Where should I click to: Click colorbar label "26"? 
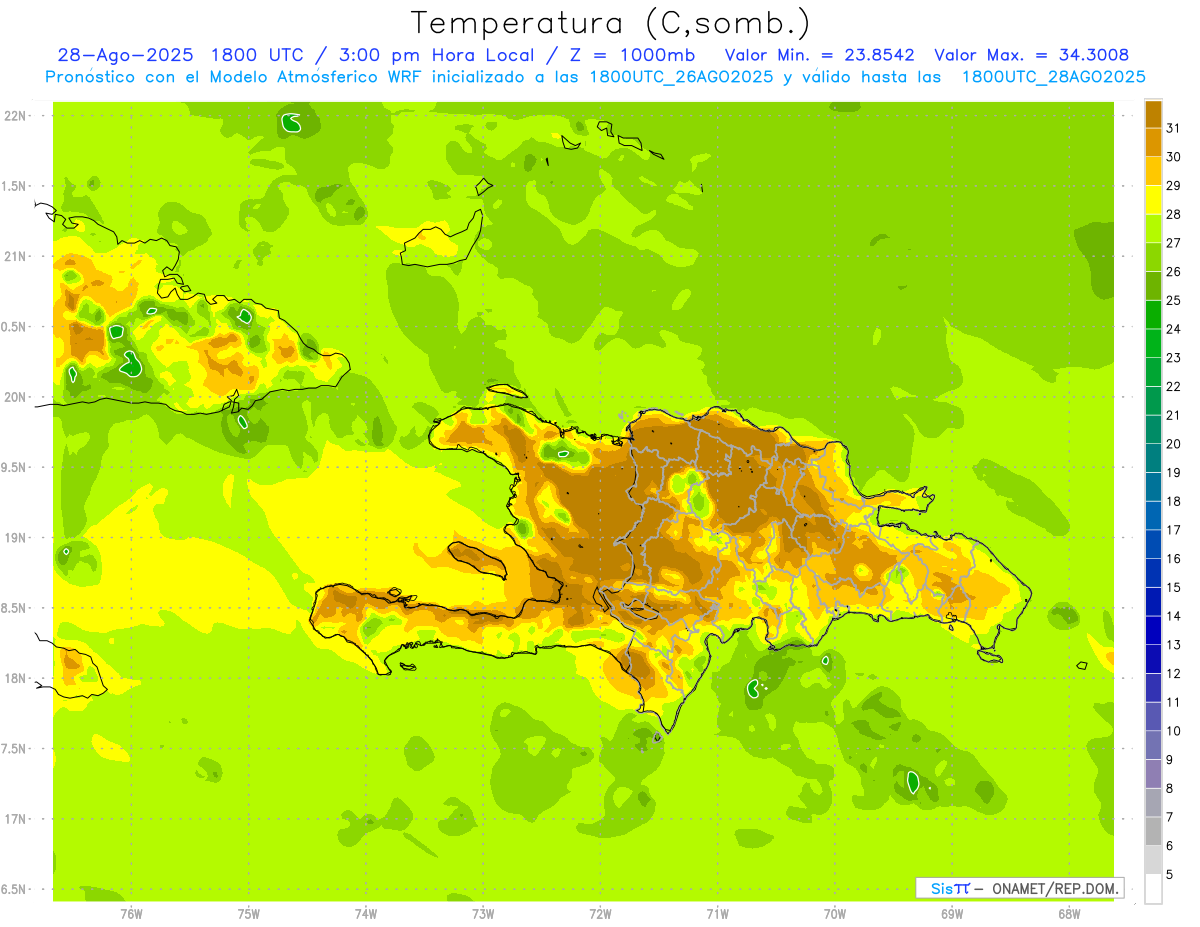1173,271
